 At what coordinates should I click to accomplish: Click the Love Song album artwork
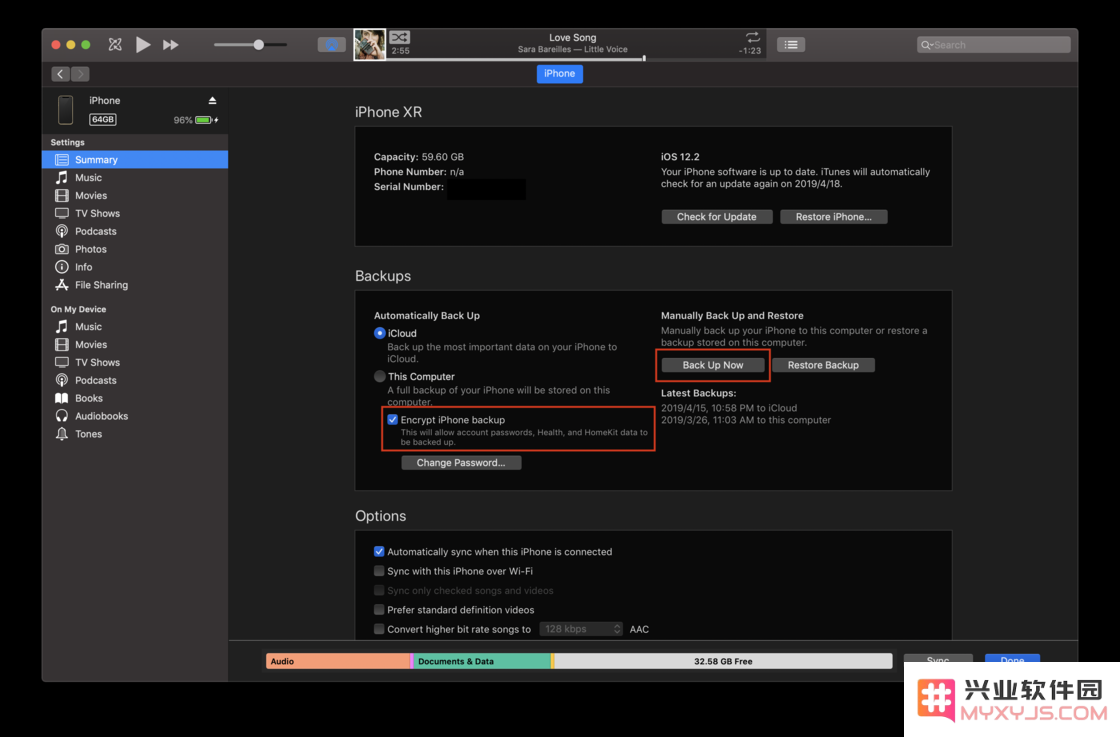pyautogui.click(x=369, y=44)
